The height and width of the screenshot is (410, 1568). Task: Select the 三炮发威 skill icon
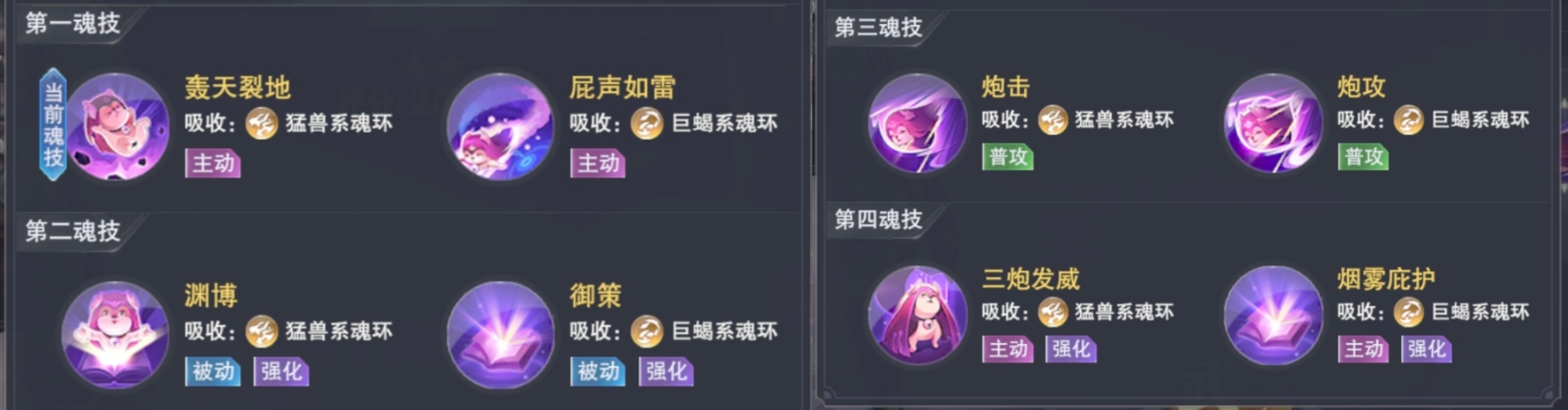click(917, 315)
